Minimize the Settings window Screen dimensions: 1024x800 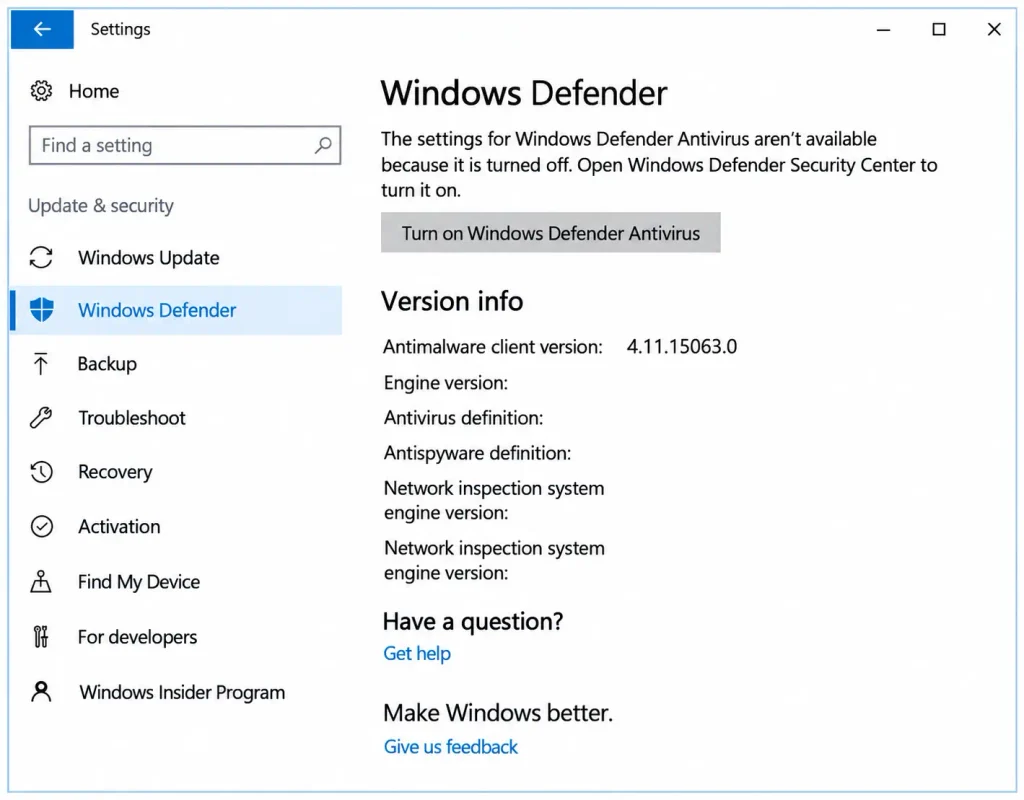tap(883, 29)
